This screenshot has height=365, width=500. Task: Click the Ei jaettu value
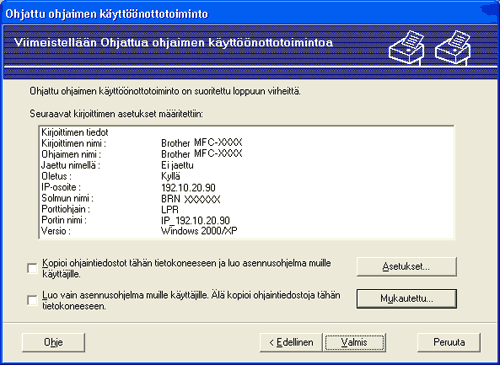177,165
